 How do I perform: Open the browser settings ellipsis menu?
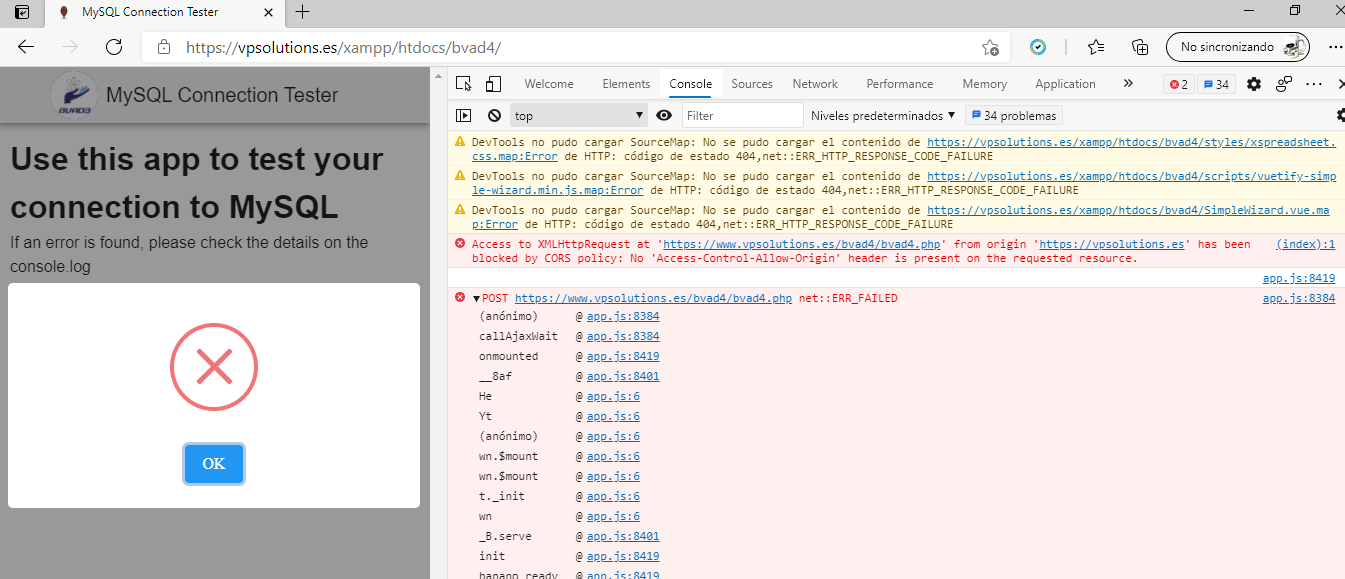pyautogui.click(x=1336, y=47)
